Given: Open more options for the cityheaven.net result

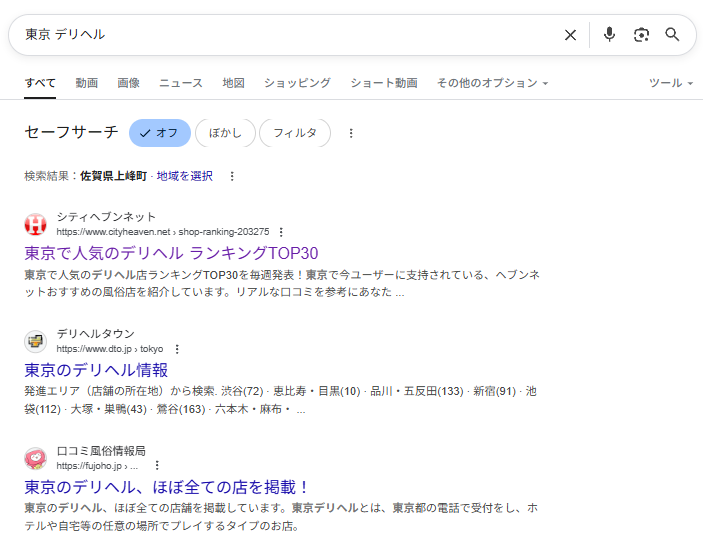Looking at the screenshot, I should (281, 232).
